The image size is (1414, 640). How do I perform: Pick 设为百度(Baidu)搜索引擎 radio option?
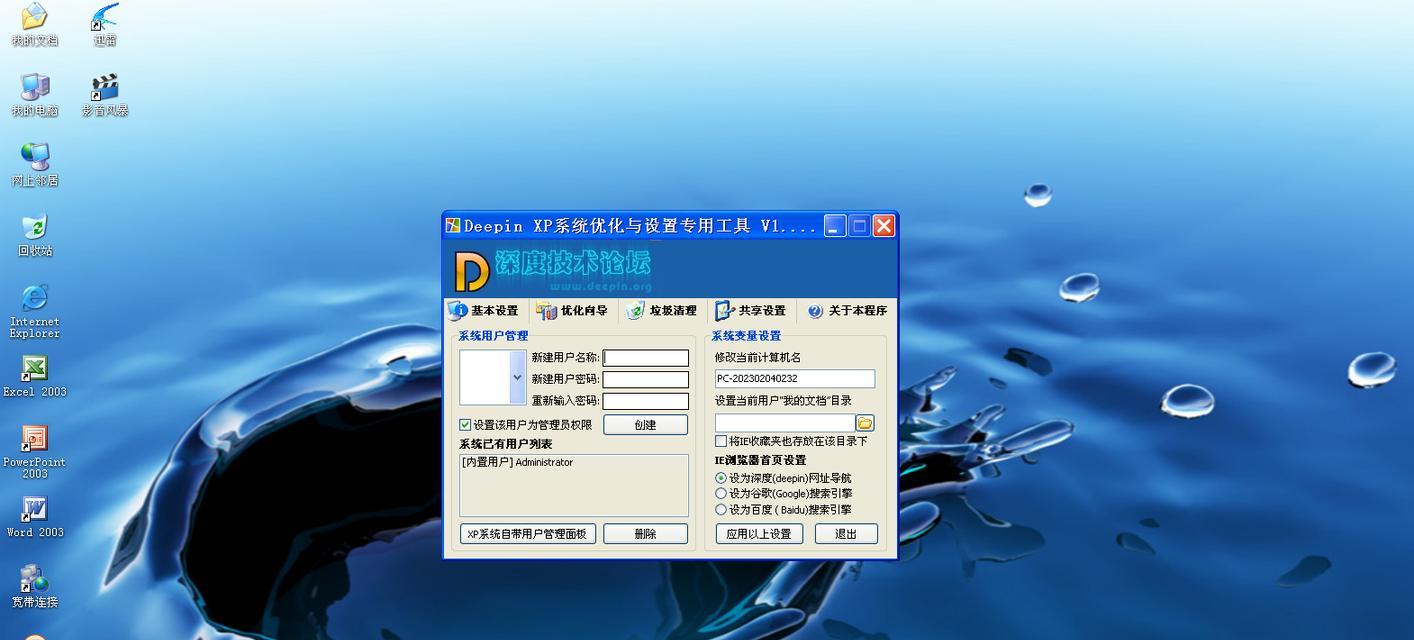(721, 509)
